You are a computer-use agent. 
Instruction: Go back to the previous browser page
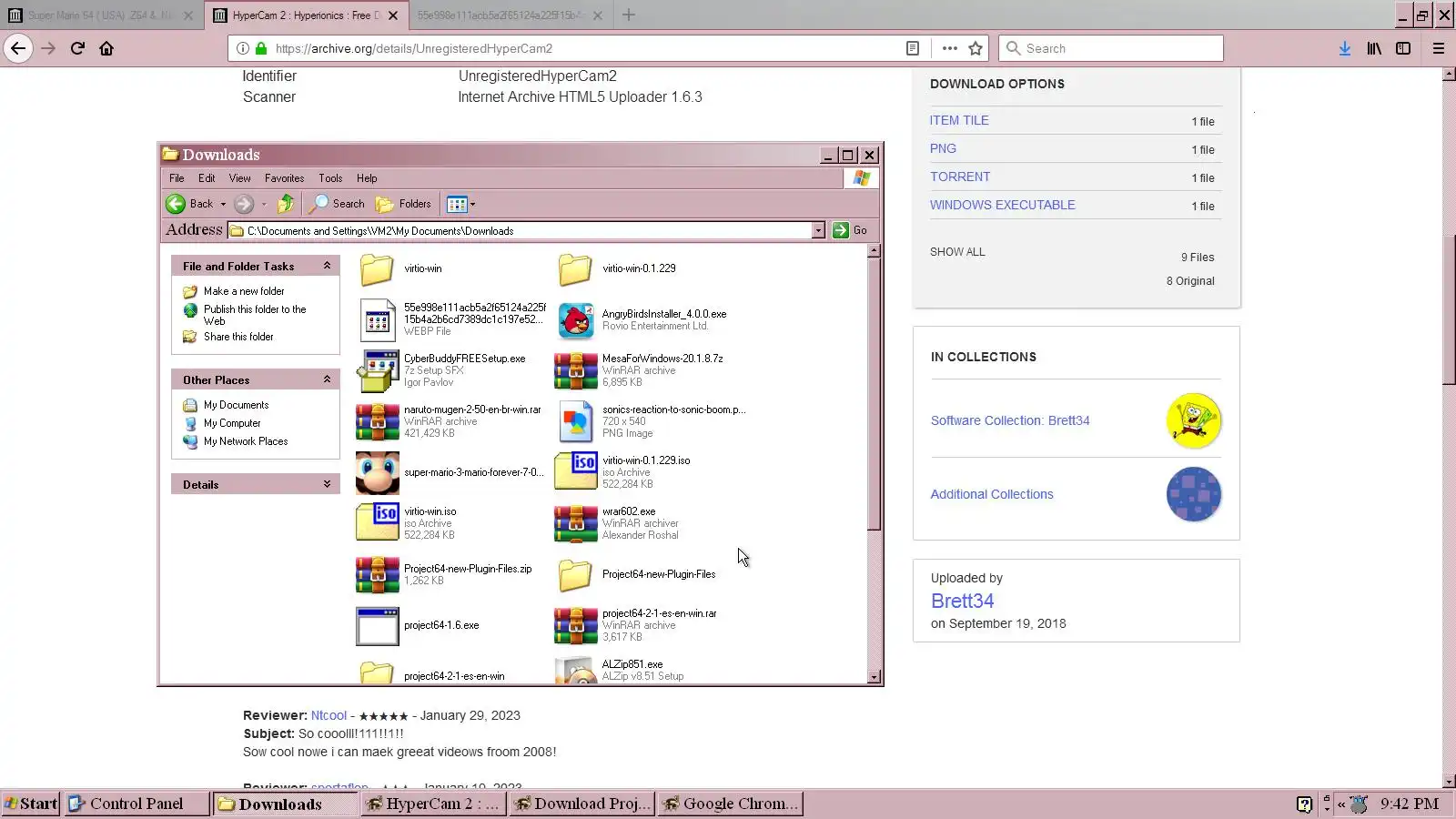18,48
